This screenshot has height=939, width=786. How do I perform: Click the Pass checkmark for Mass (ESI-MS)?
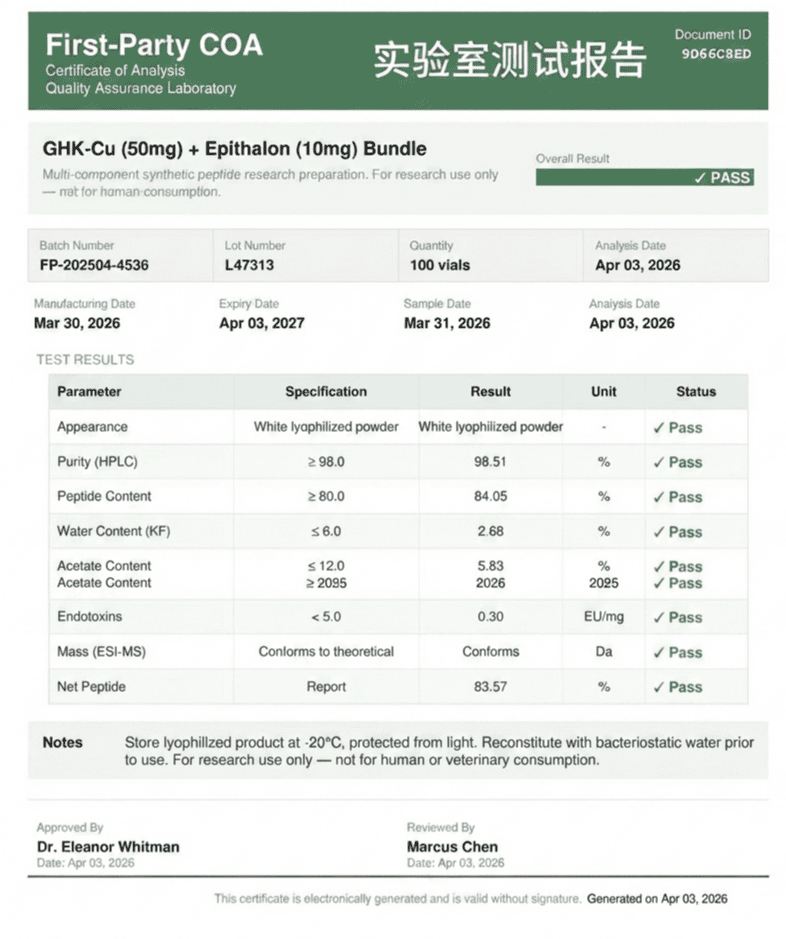click(677, 652)
